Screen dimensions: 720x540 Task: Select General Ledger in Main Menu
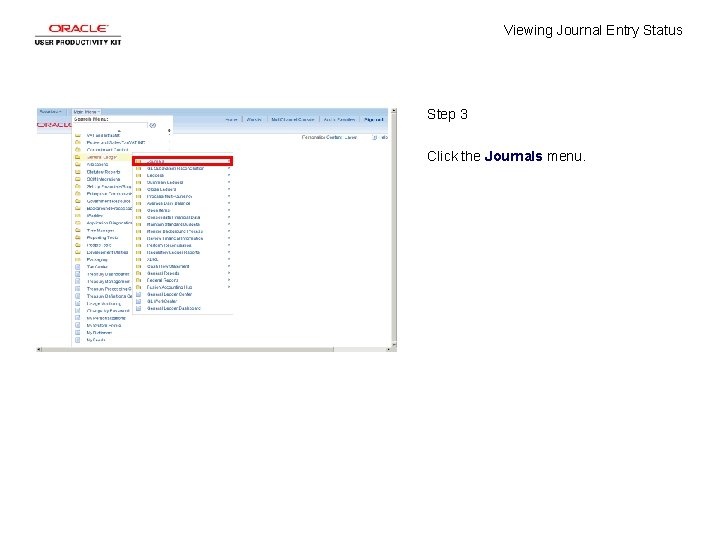click(x=101, y=157)
